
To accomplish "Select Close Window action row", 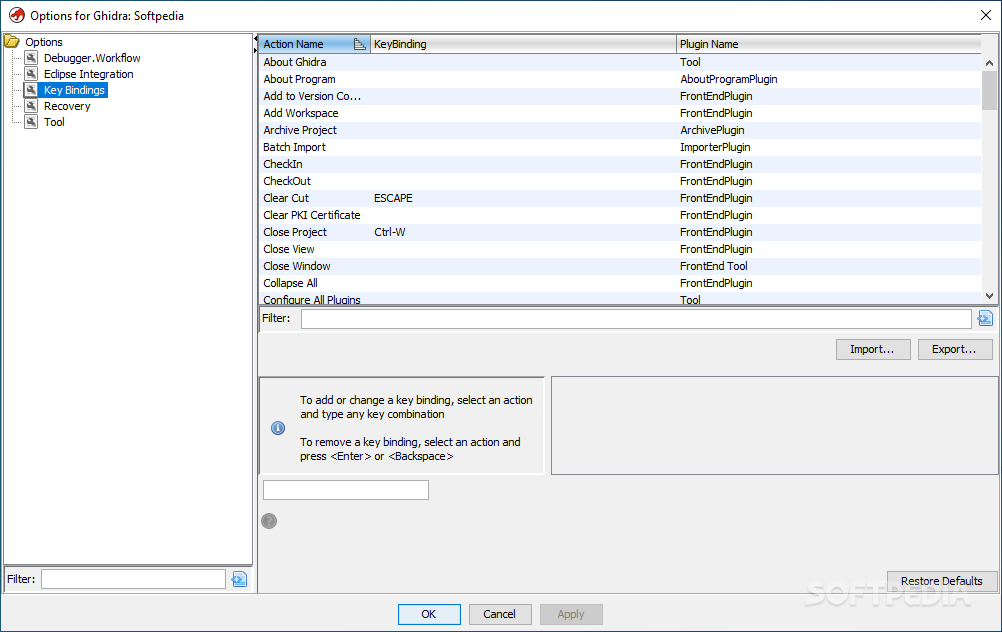I will coord(620,266).
